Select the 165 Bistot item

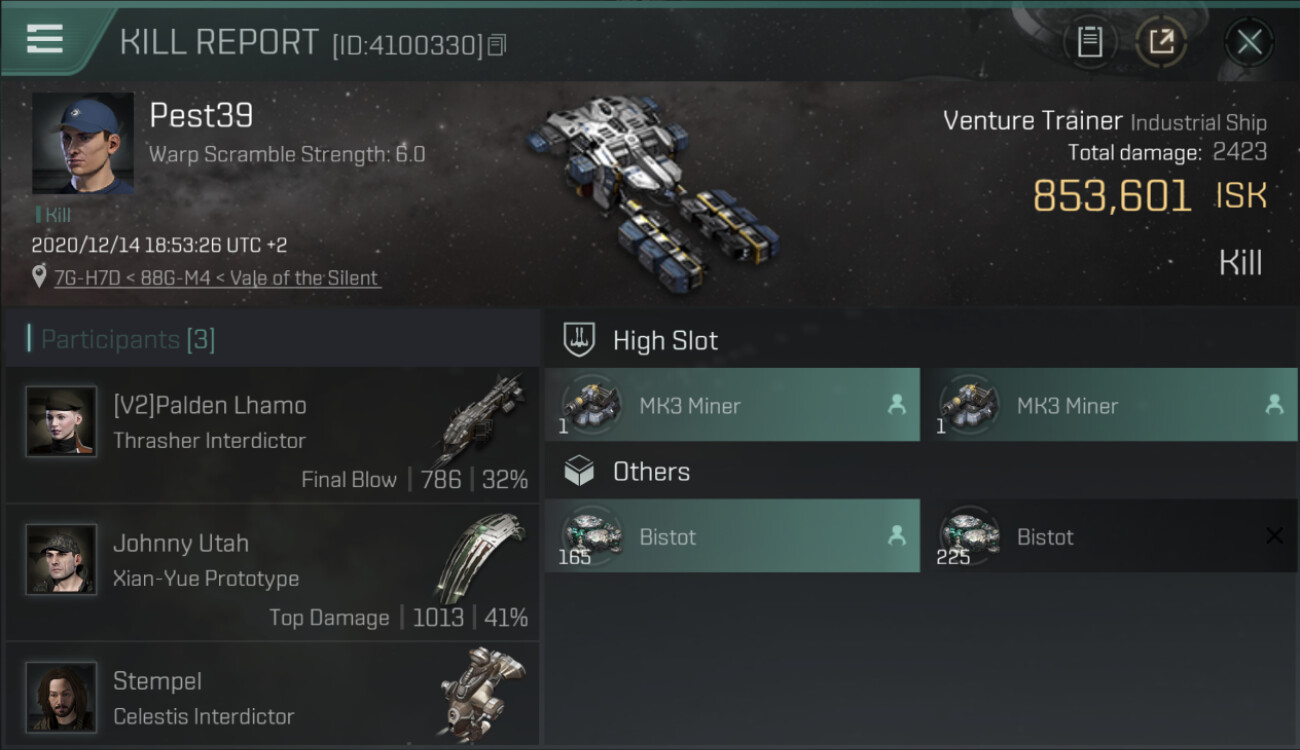point(732,536)
